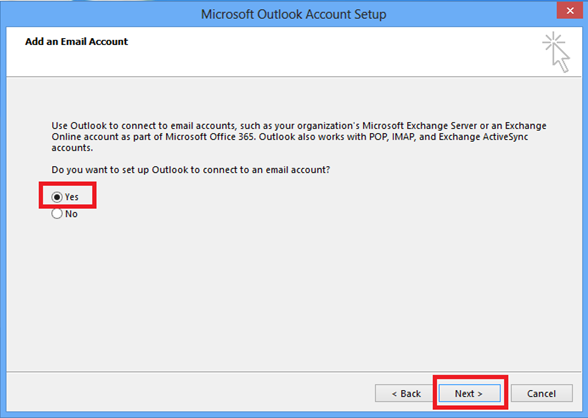Close the Outlook Account Setup dialog

570,10
